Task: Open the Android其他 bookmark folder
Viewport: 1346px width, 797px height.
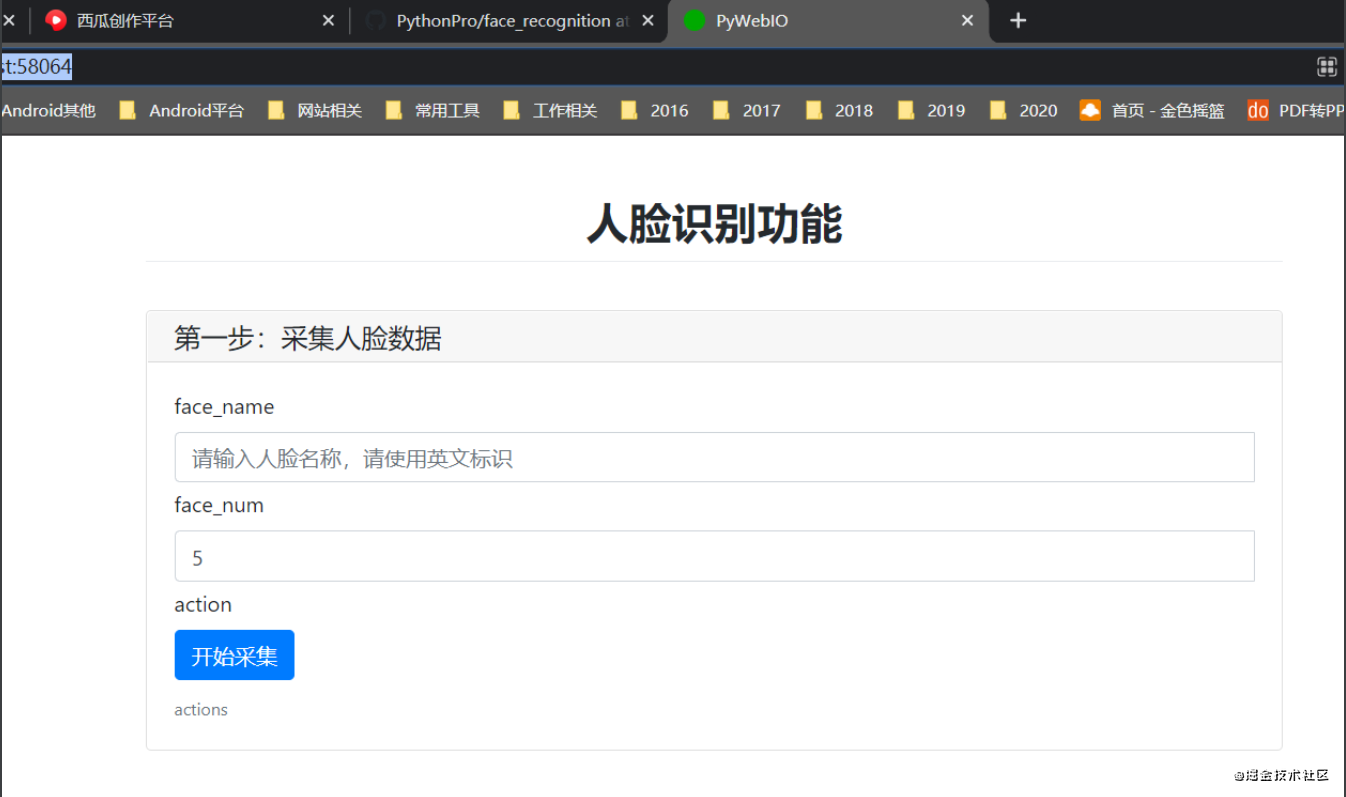Action: tap(48, 111)
